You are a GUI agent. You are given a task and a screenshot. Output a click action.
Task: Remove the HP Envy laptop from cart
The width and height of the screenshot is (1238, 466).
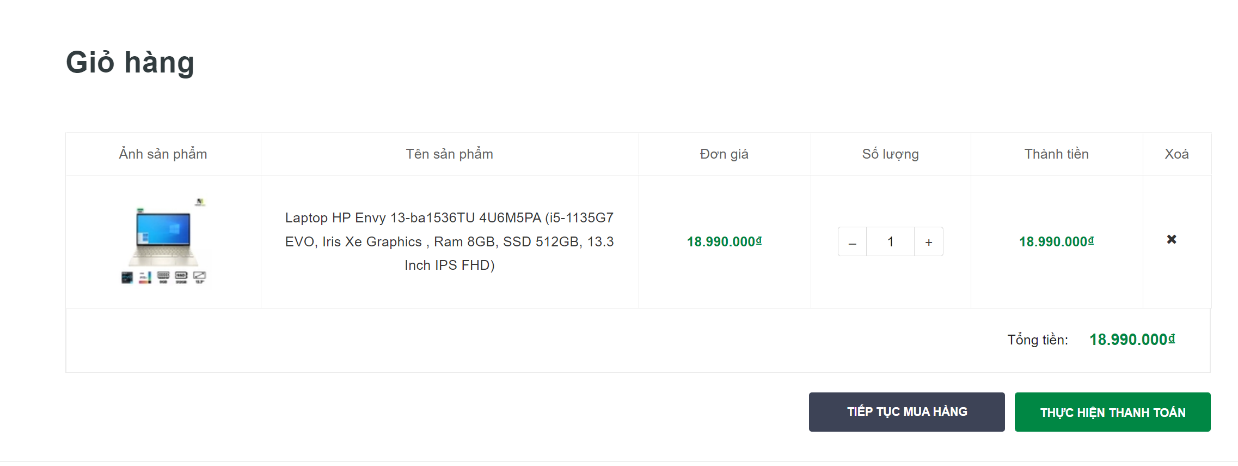[1171, 240]
